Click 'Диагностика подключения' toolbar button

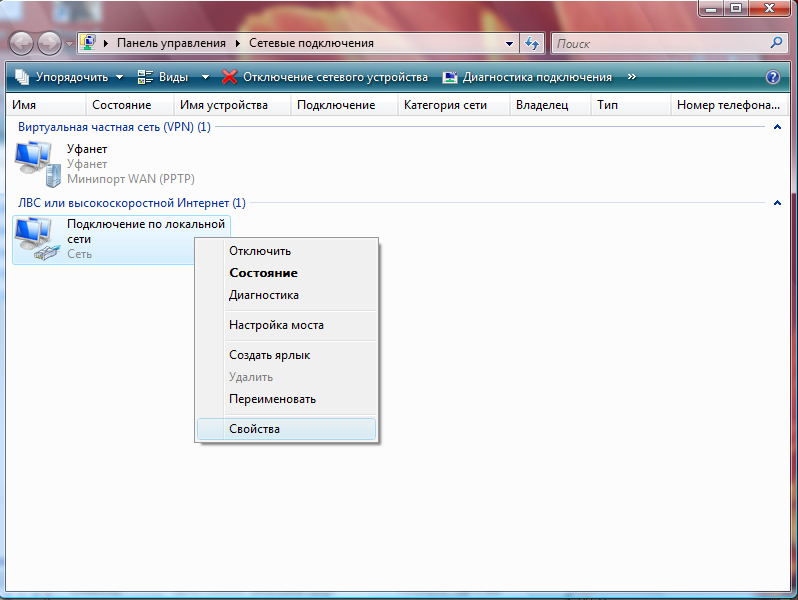[x=527, y=77]
